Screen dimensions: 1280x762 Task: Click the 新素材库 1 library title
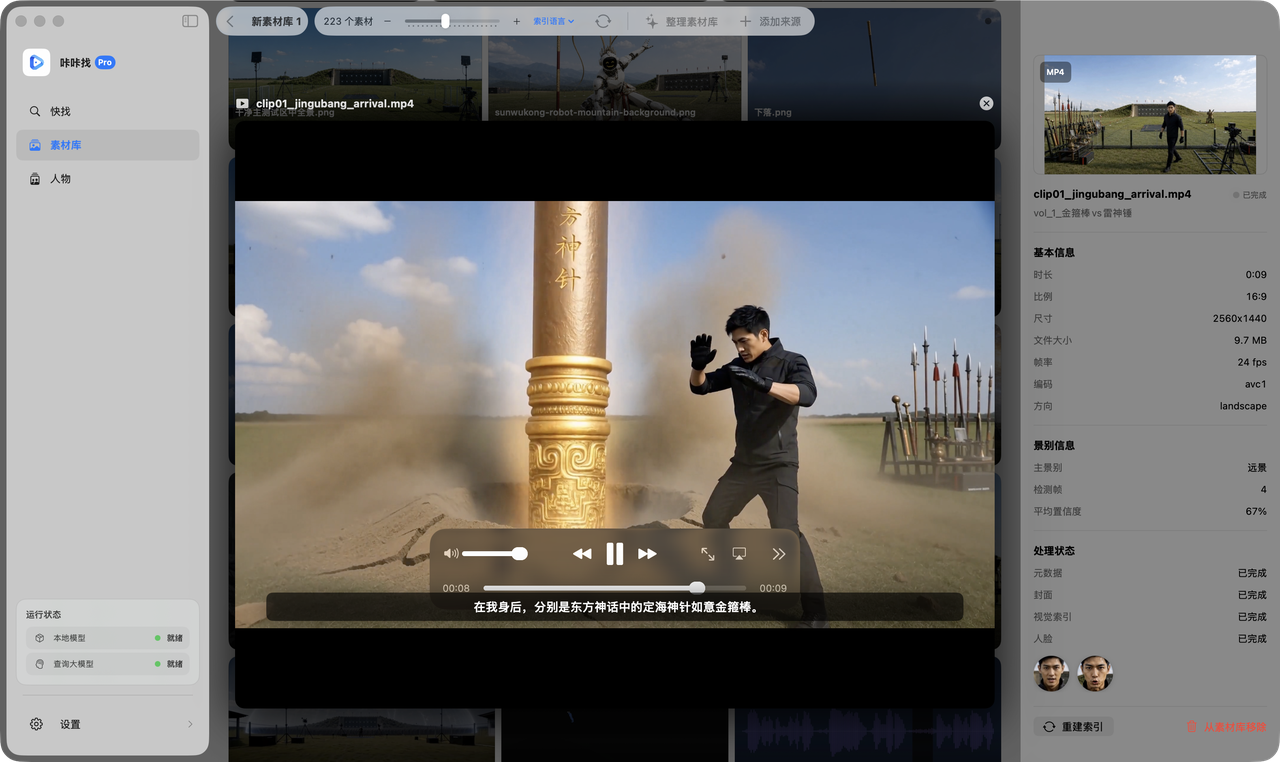point(276,21)
